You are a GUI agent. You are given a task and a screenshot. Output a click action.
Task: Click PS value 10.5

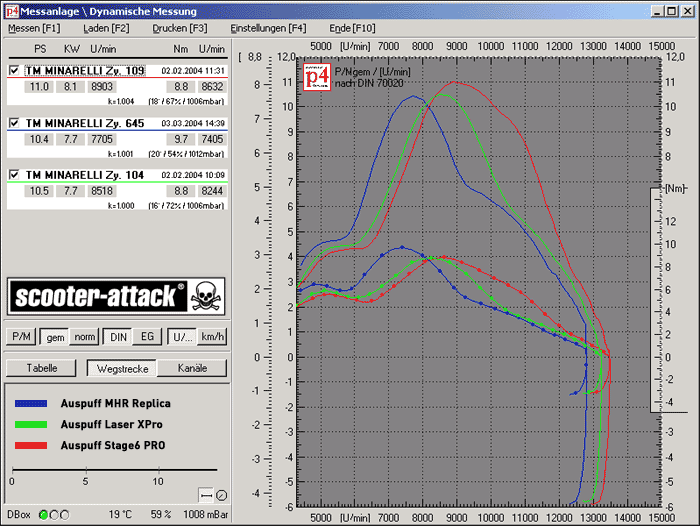(39, 191)
